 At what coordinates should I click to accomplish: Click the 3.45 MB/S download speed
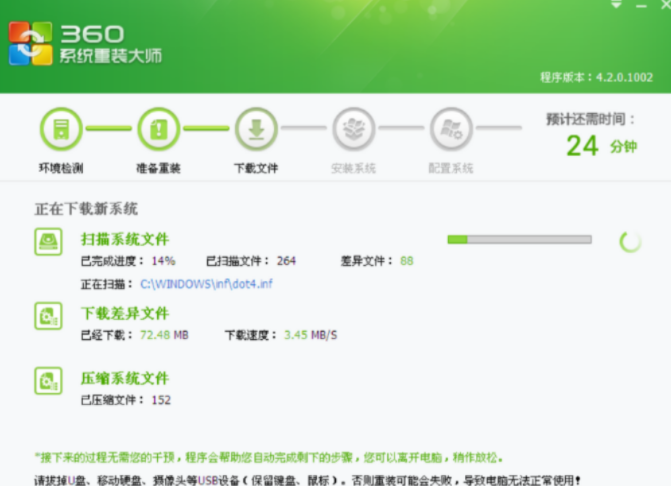coord(311,335)
